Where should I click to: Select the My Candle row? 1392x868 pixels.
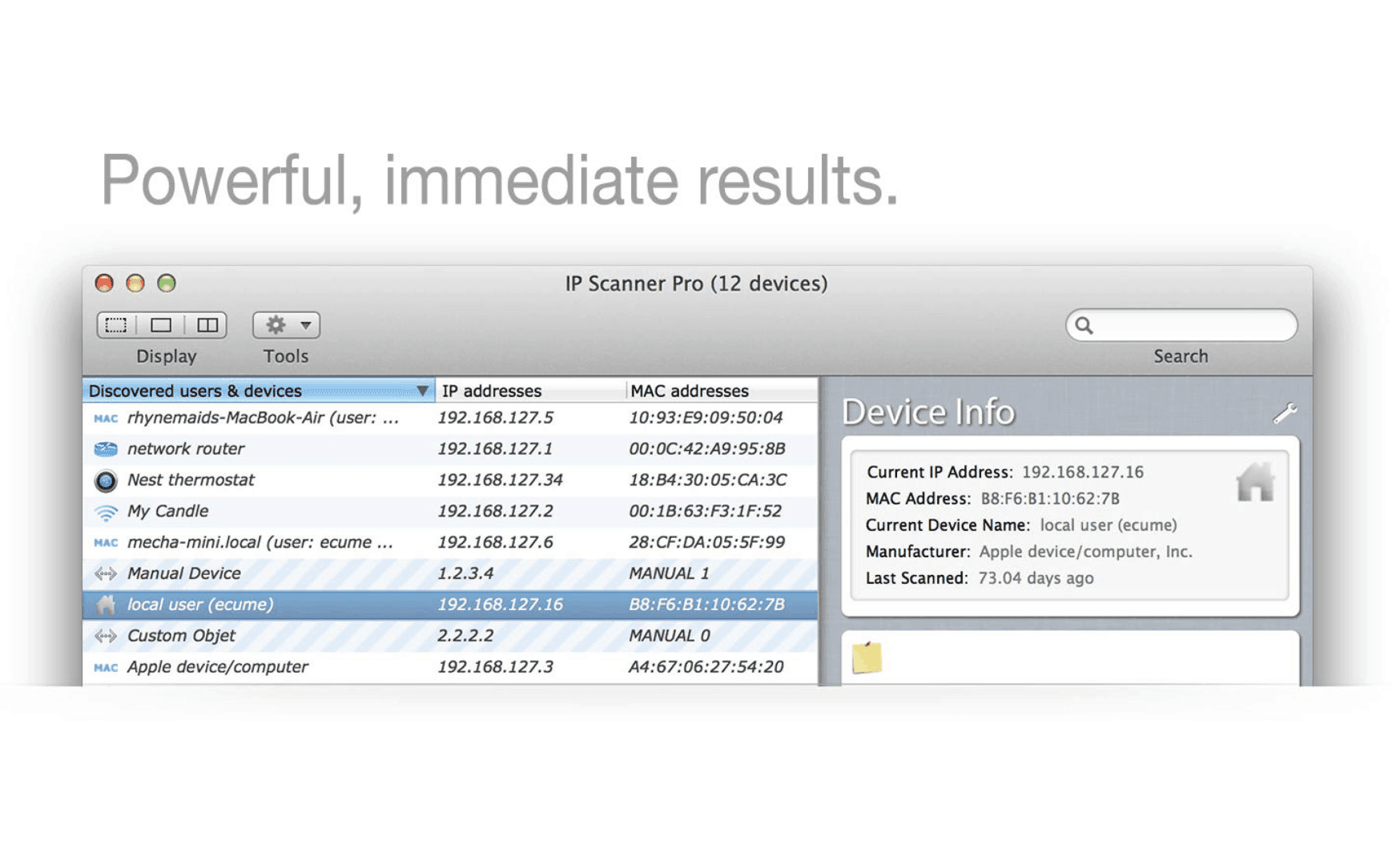coord(450,512)
